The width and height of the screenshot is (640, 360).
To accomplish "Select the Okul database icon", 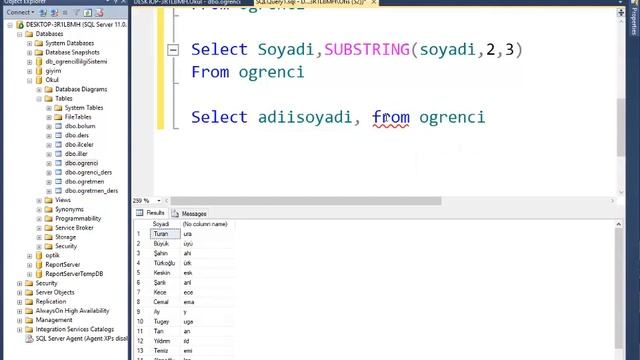I will (x=39, y=80).
